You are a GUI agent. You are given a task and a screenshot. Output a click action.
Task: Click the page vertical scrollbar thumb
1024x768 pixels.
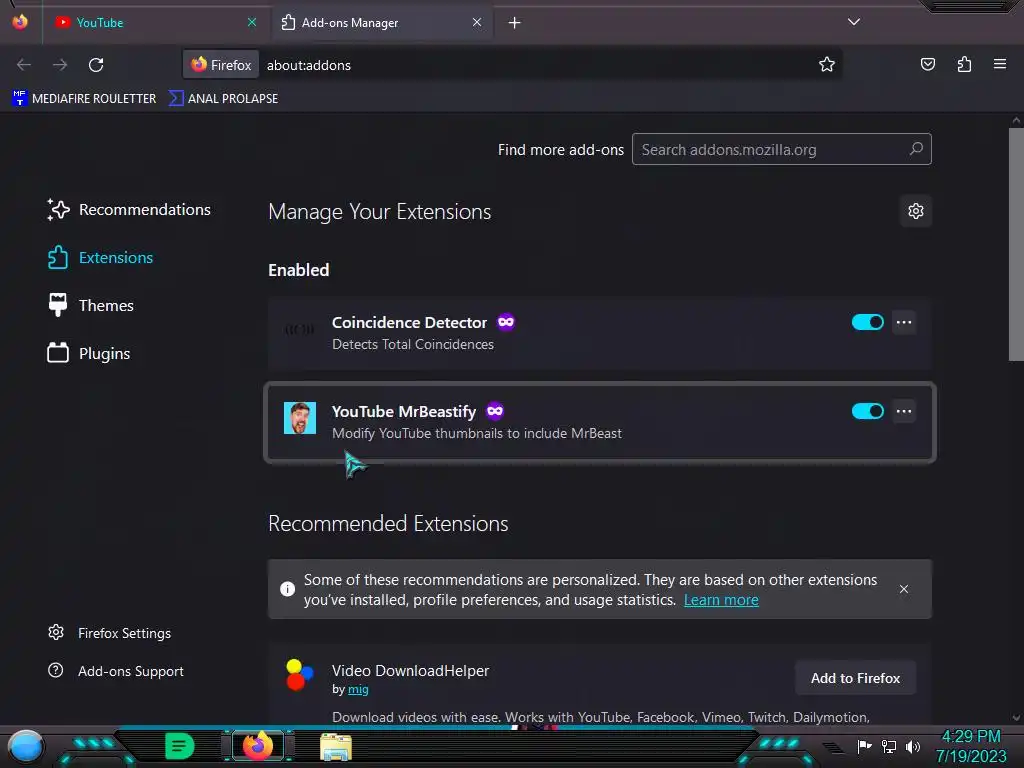point(1016,244)
